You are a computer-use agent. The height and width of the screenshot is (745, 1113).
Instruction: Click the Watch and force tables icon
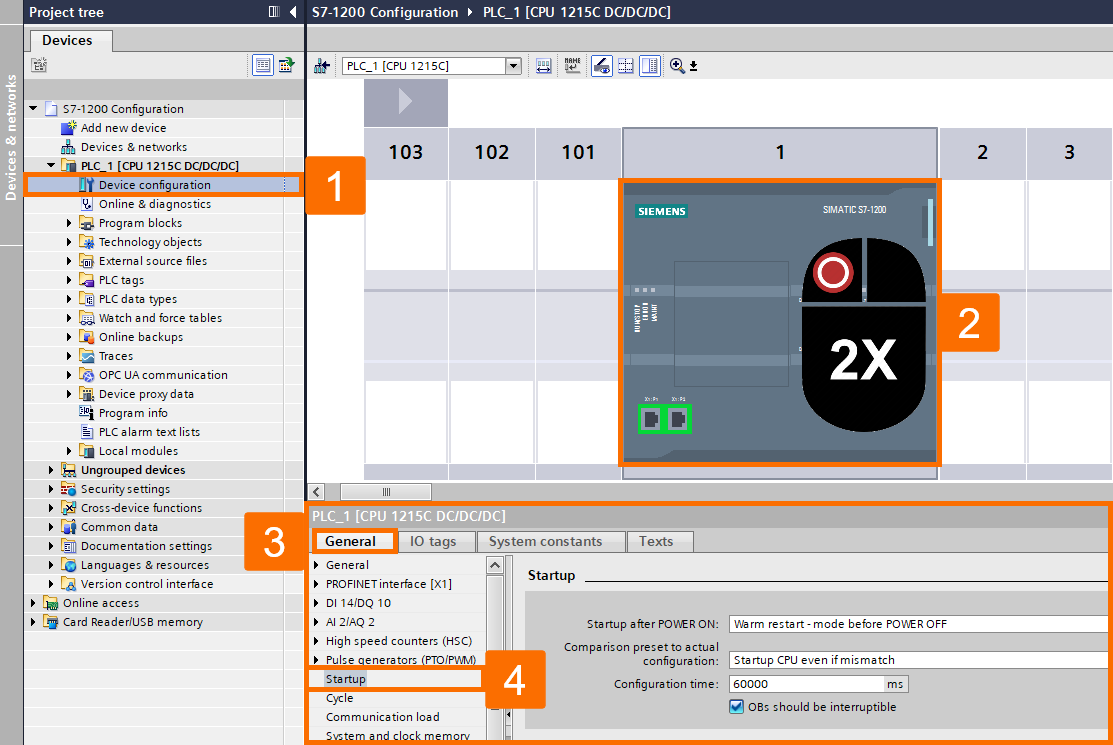[87, 318]
